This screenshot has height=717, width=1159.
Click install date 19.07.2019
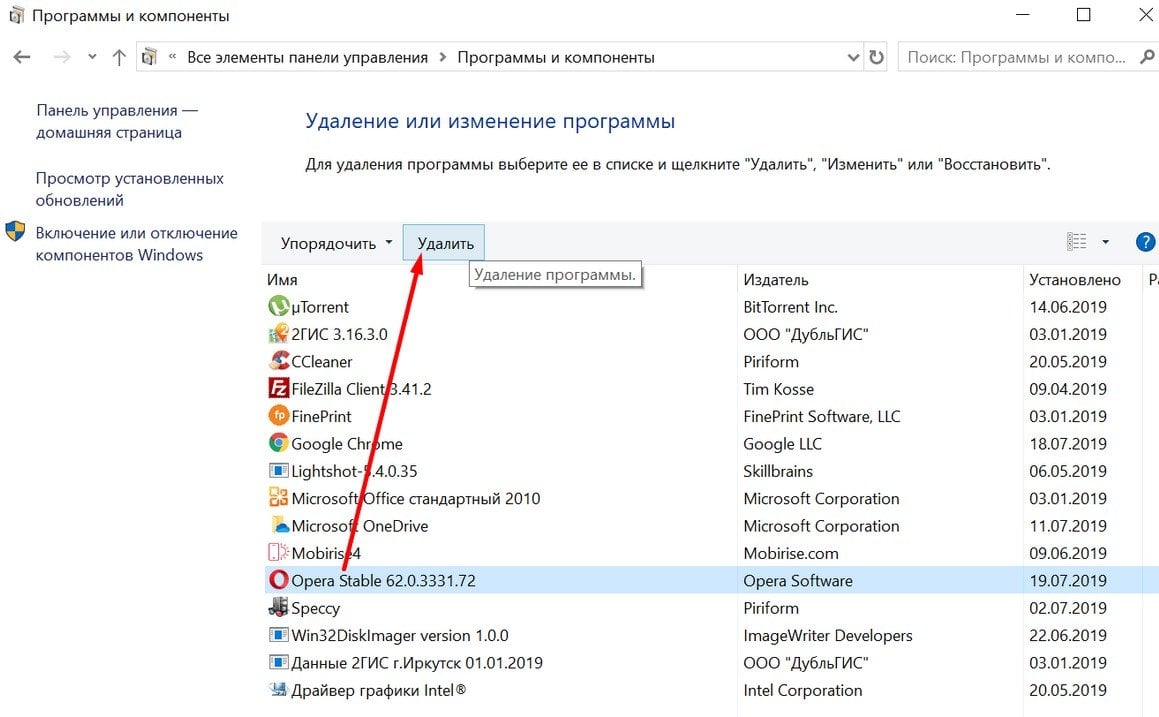[1067, 580]
